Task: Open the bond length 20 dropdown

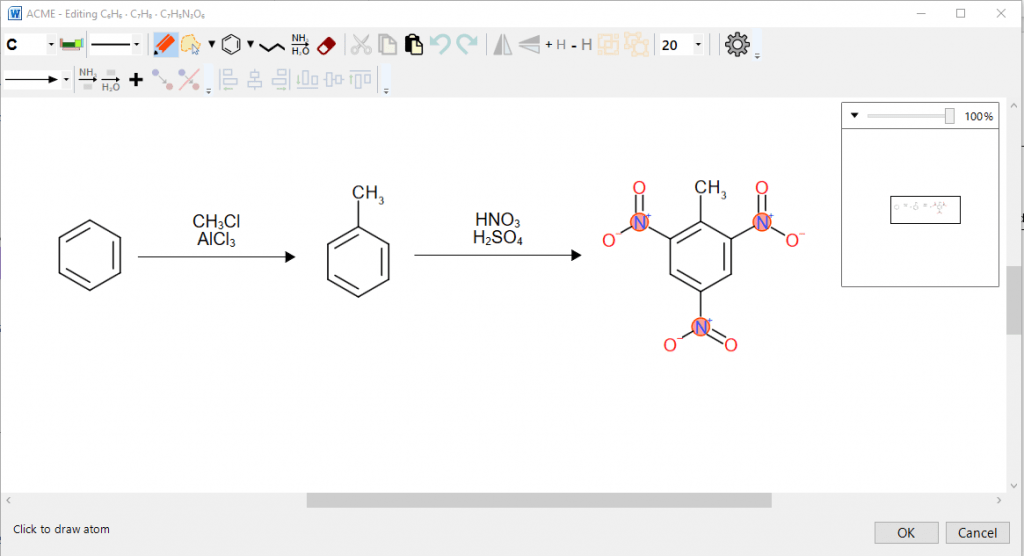Action: [x=697, y=45]
